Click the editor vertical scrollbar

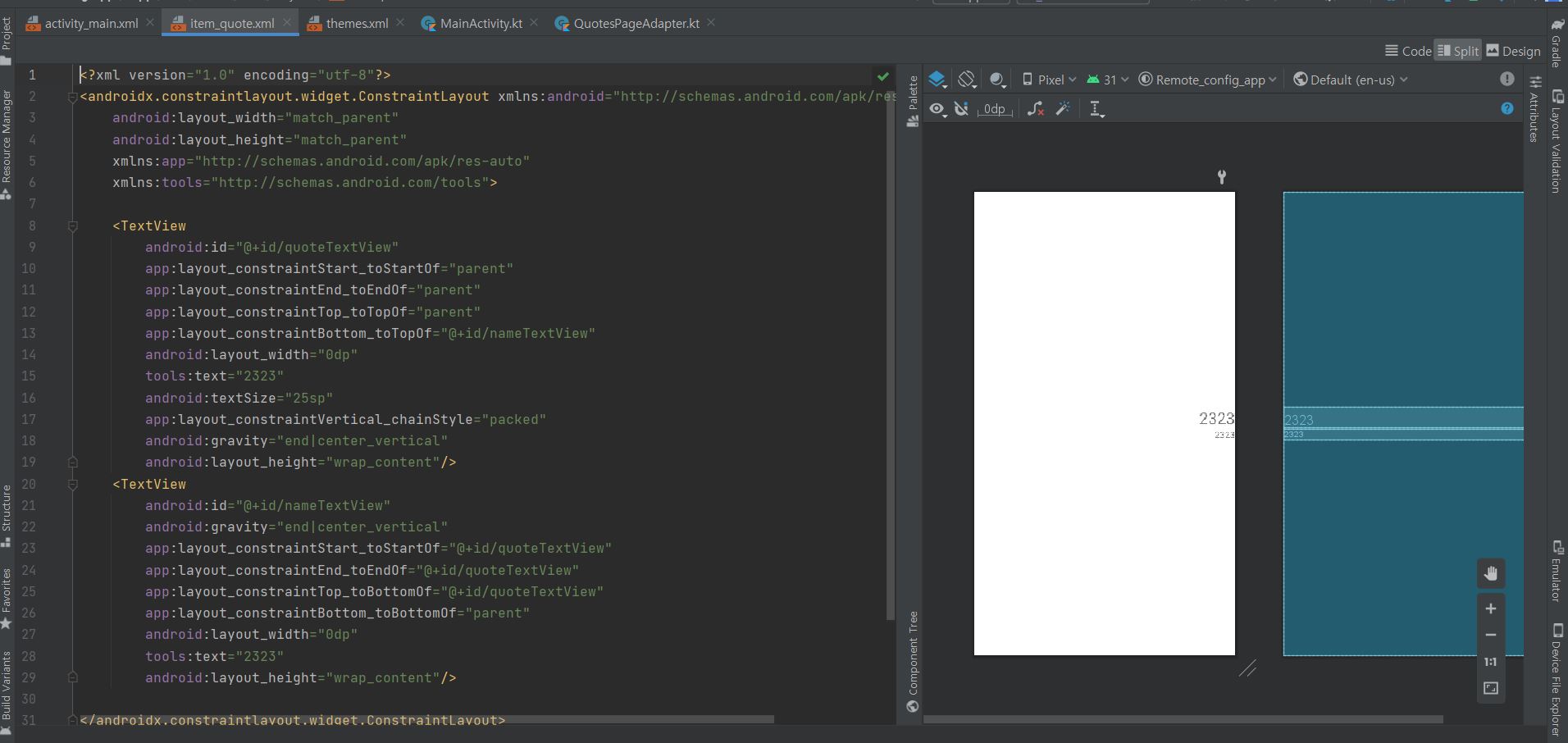(891, 353)
